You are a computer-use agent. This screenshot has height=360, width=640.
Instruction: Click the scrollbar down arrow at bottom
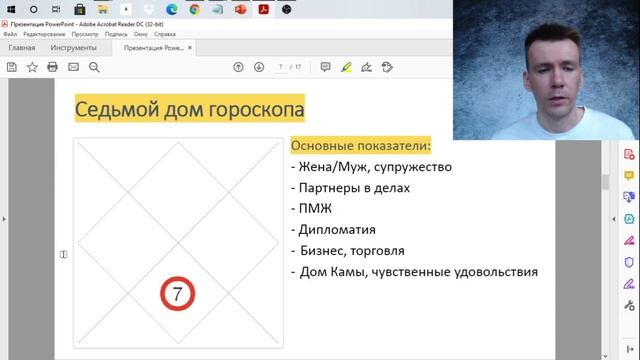point(605,356)
